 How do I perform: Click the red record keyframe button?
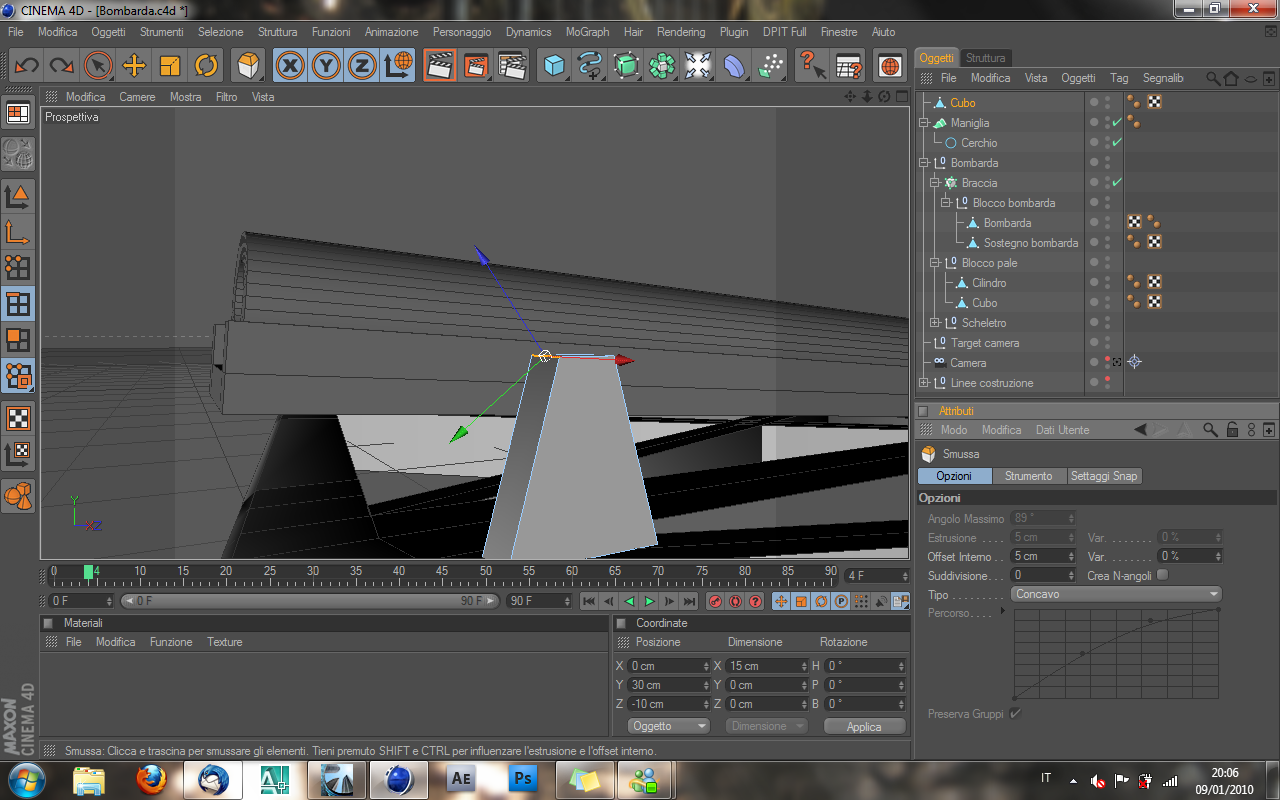(715, 601)
